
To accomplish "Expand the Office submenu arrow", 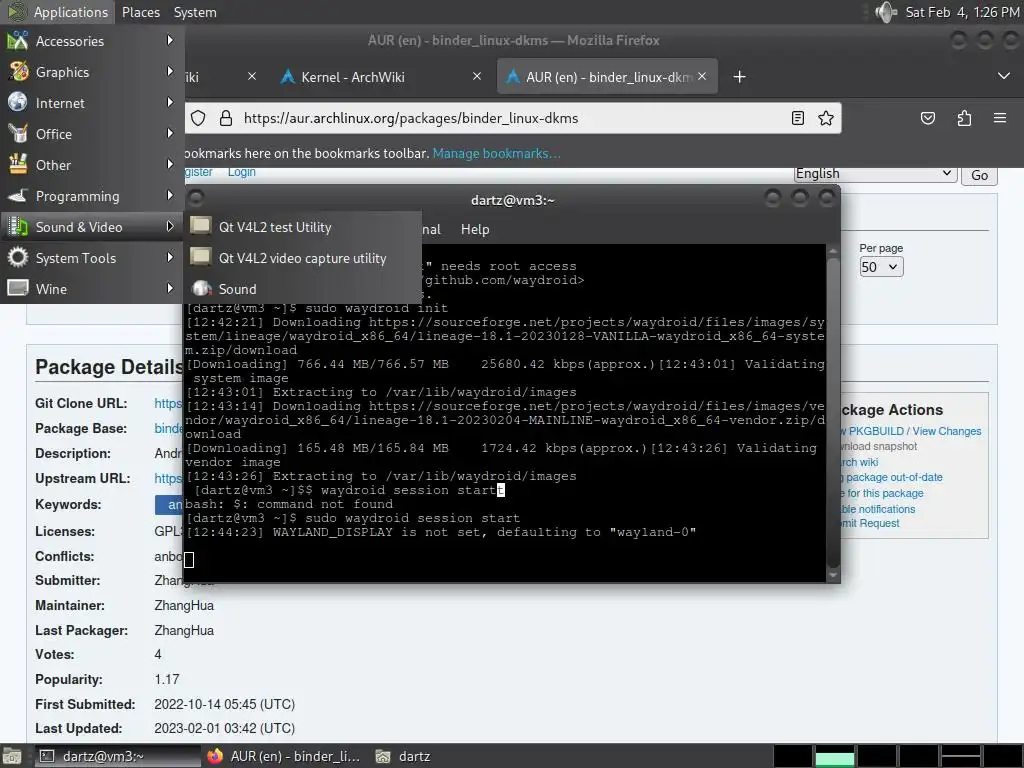I will pos(170,133).
